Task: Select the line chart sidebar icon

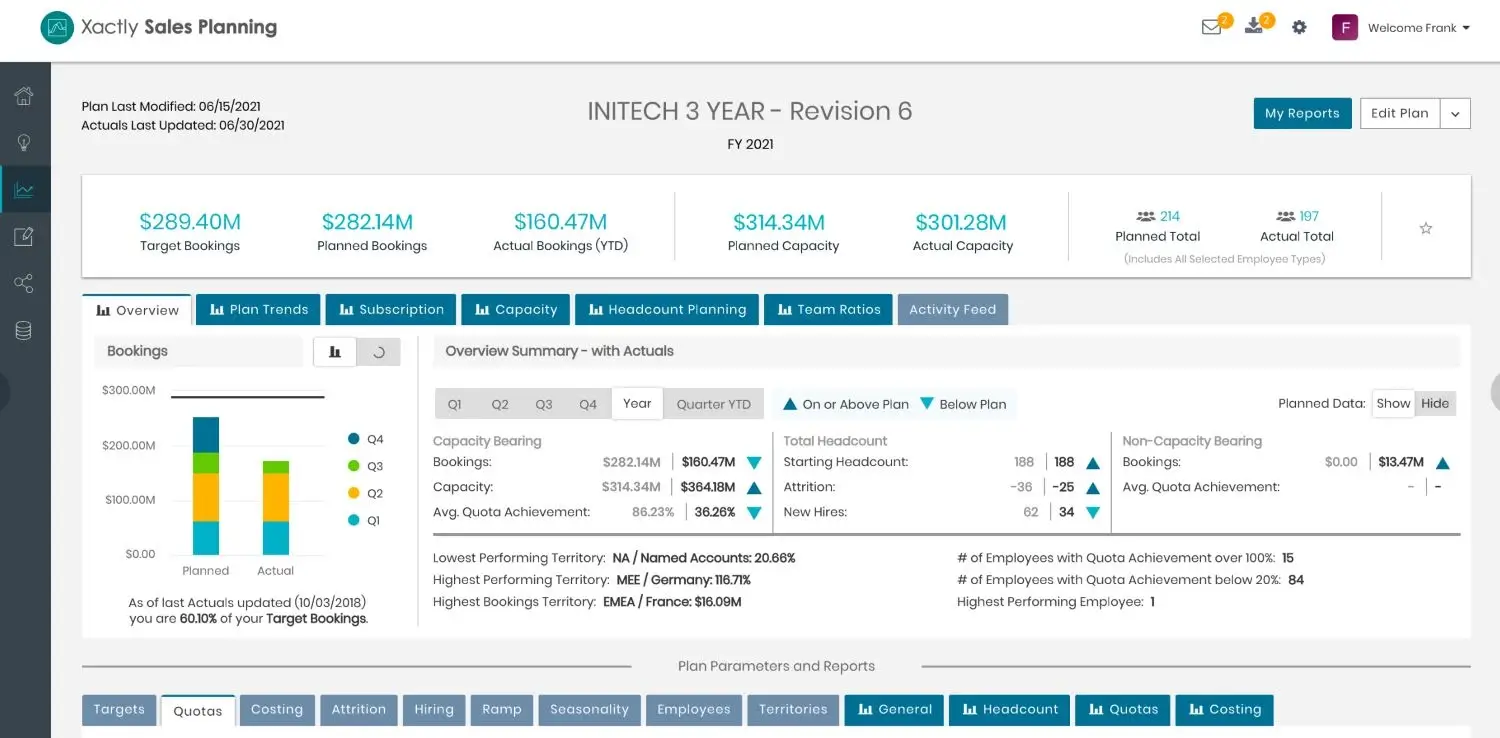Action: pyautogui.click(x=24, y=190)
